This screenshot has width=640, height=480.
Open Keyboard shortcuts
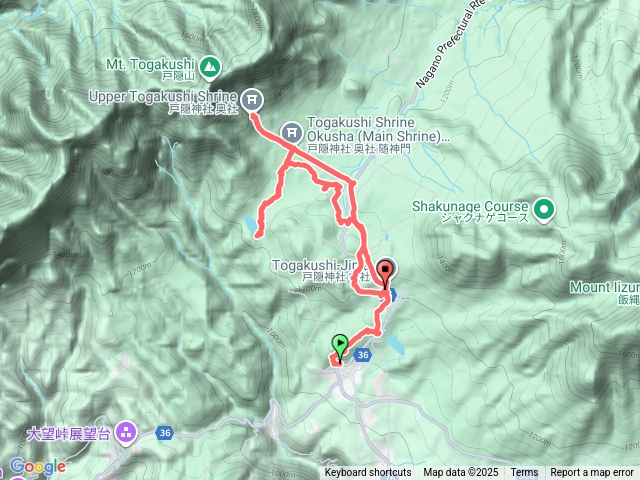tap(368, 473)
